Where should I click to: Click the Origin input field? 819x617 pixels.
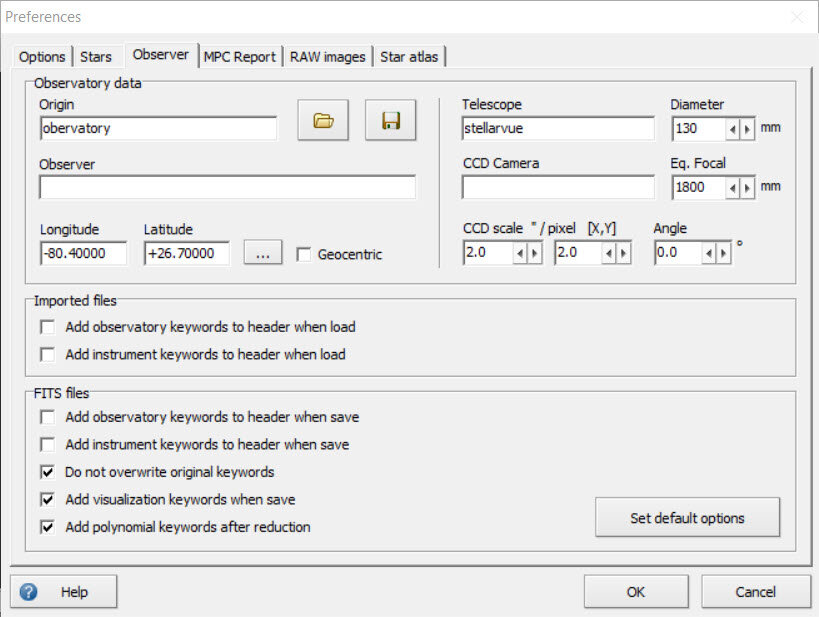(x=158, y=129)
